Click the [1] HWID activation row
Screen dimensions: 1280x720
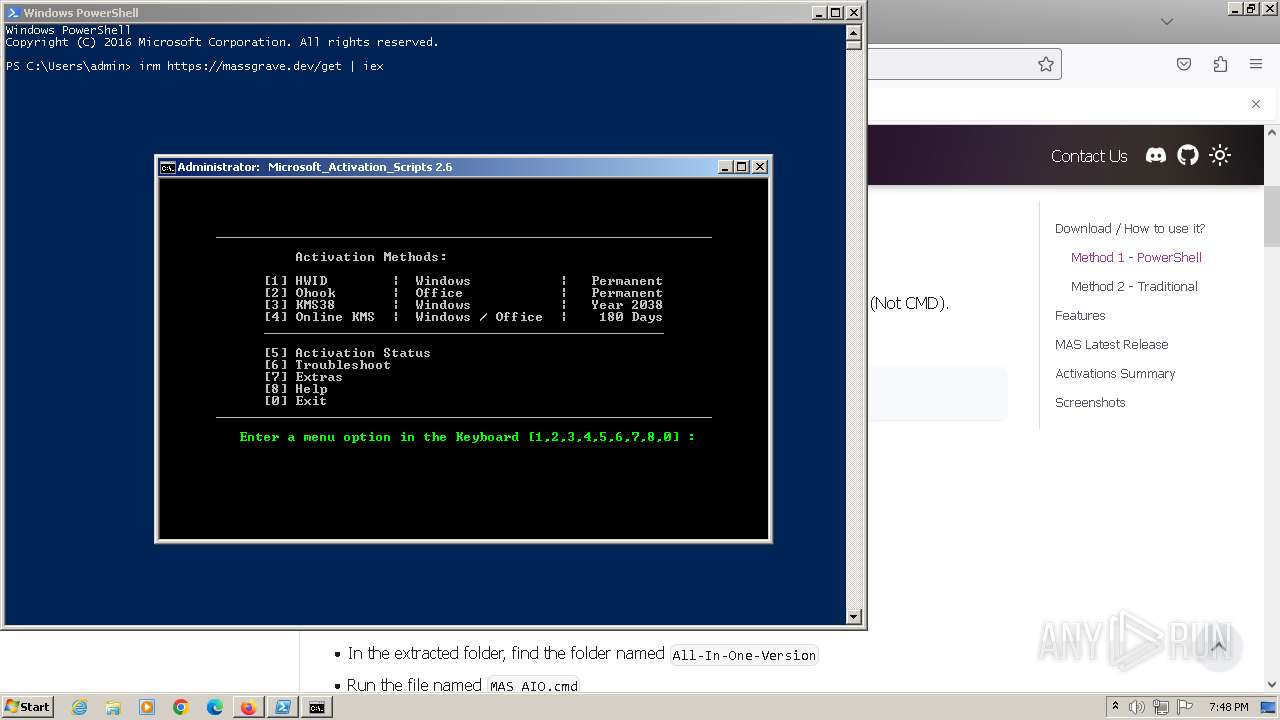pyautogui.click(x=463, y=281)
